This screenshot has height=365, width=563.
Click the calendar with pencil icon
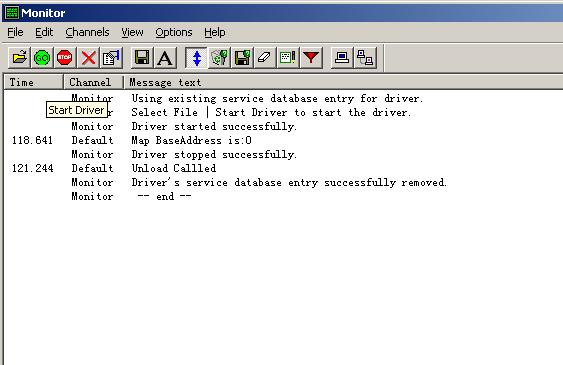288,57
